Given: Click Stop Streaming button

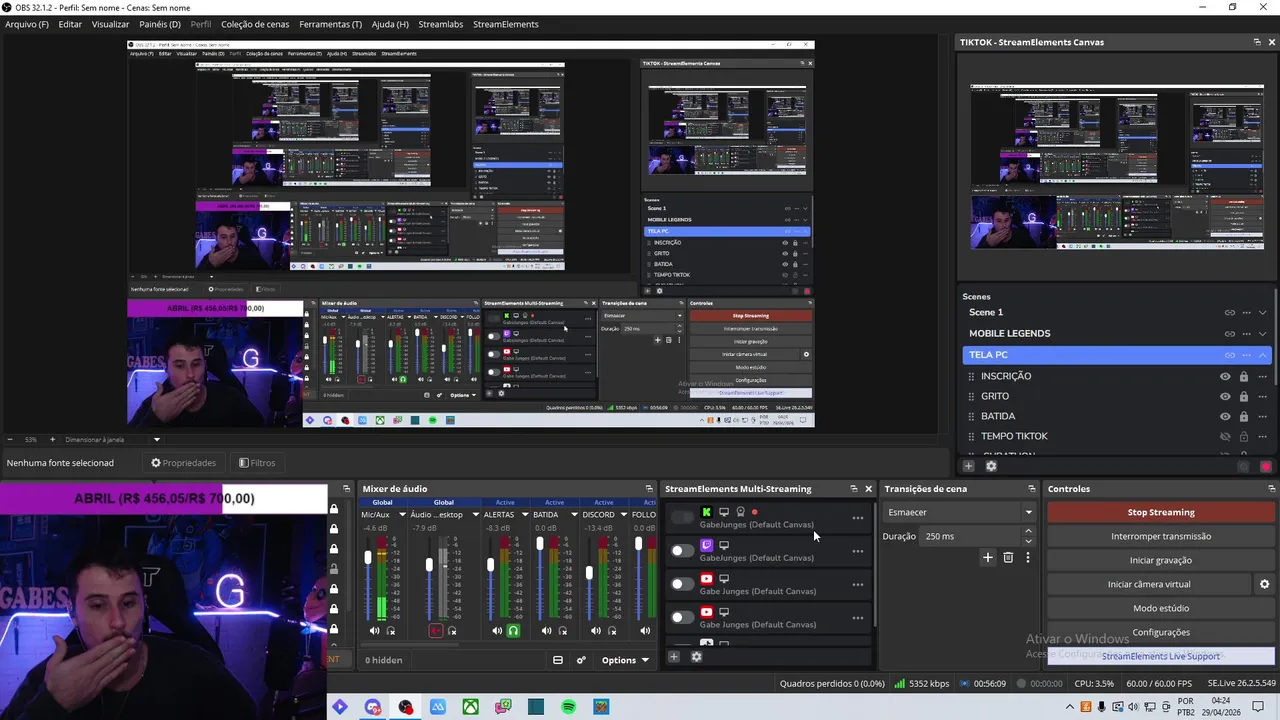Looking at the screenshot, I should click(1161, 512).
